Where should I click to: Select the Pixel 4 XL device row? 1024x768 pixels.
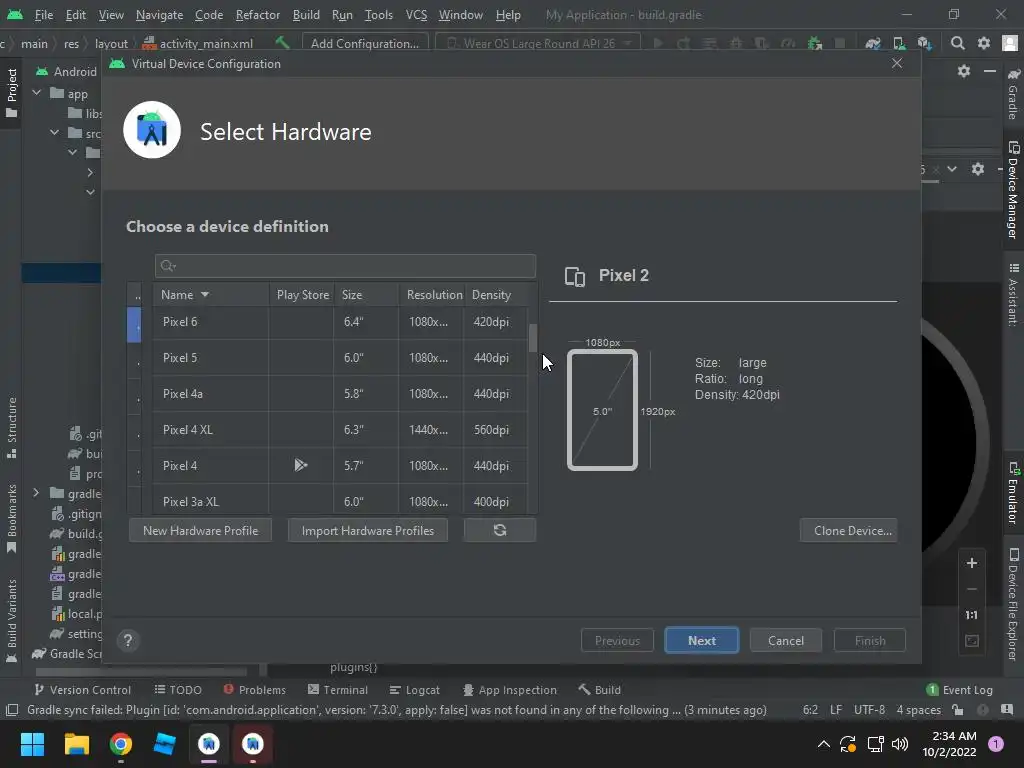340,429
